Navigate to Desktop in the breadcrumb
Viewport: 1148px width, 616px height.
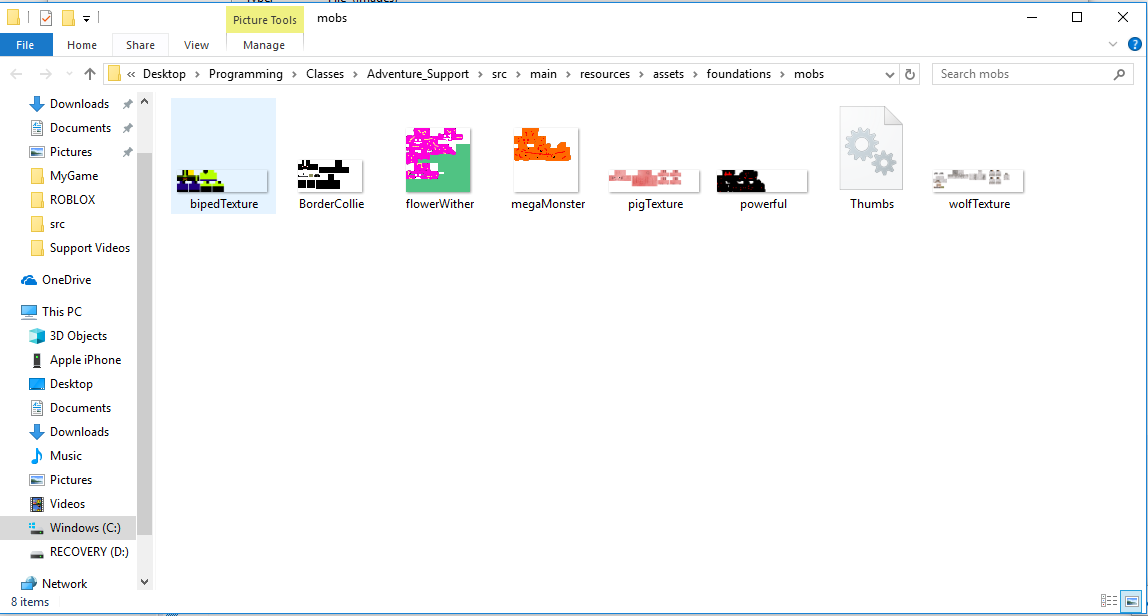click(x=164, y=74)
